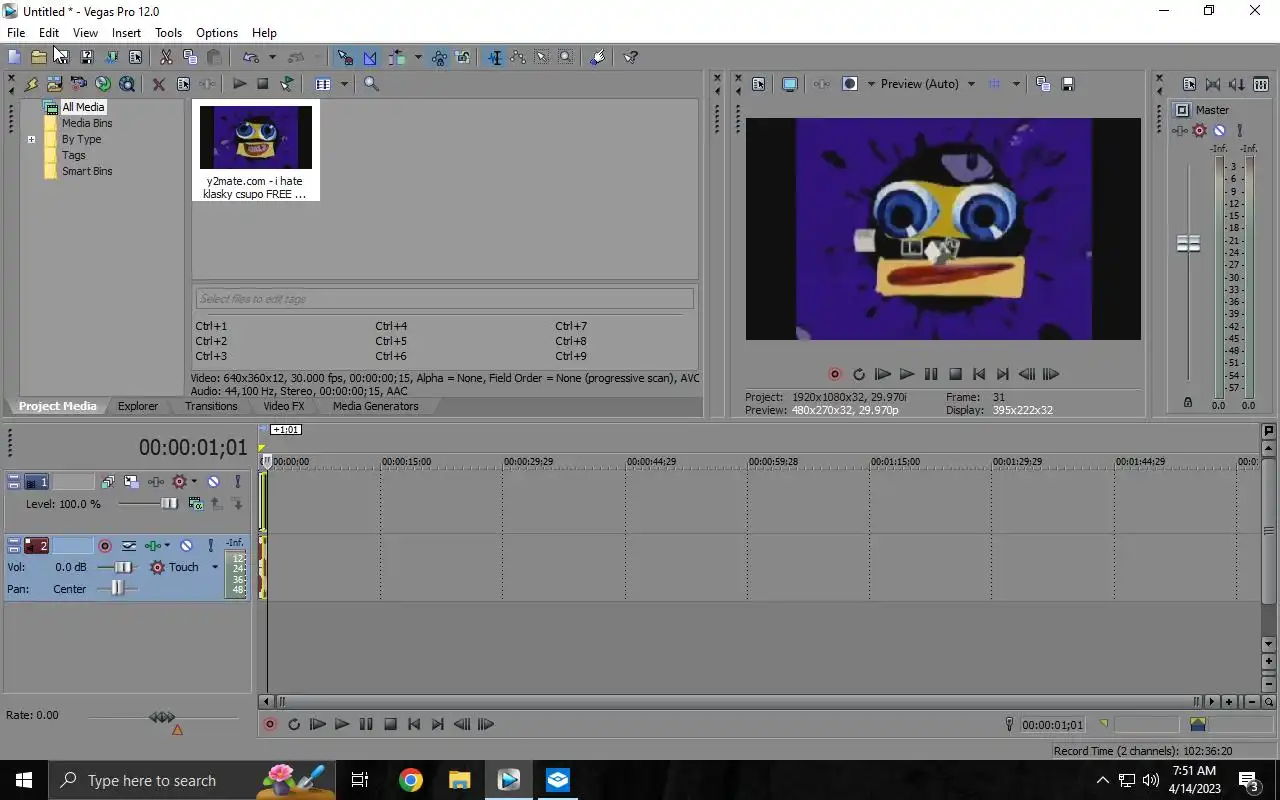Screen dimensions: 1280x800
Task: Click the Master Bus Dim Output icon
Action: click(x=1237, y=85)
